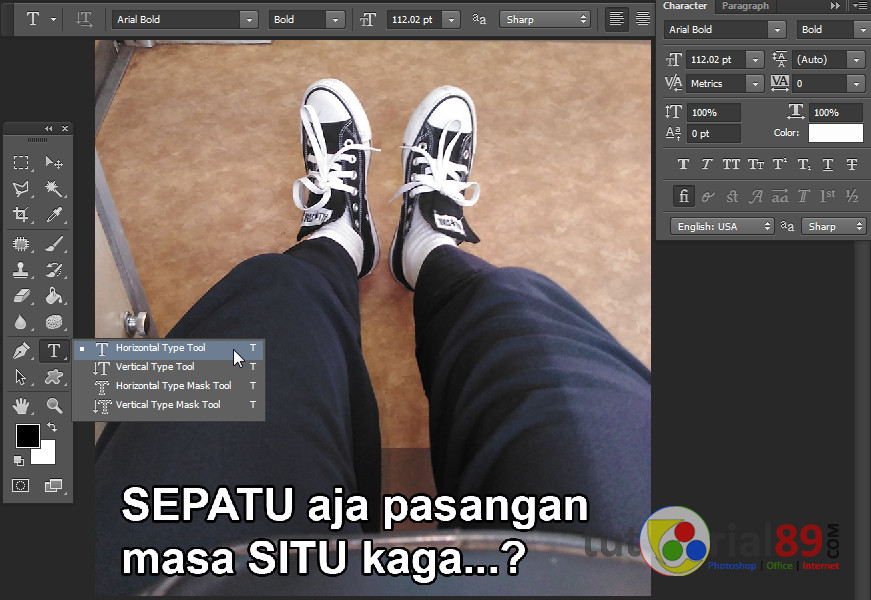Toggle All Caps style

pos(731,164)
